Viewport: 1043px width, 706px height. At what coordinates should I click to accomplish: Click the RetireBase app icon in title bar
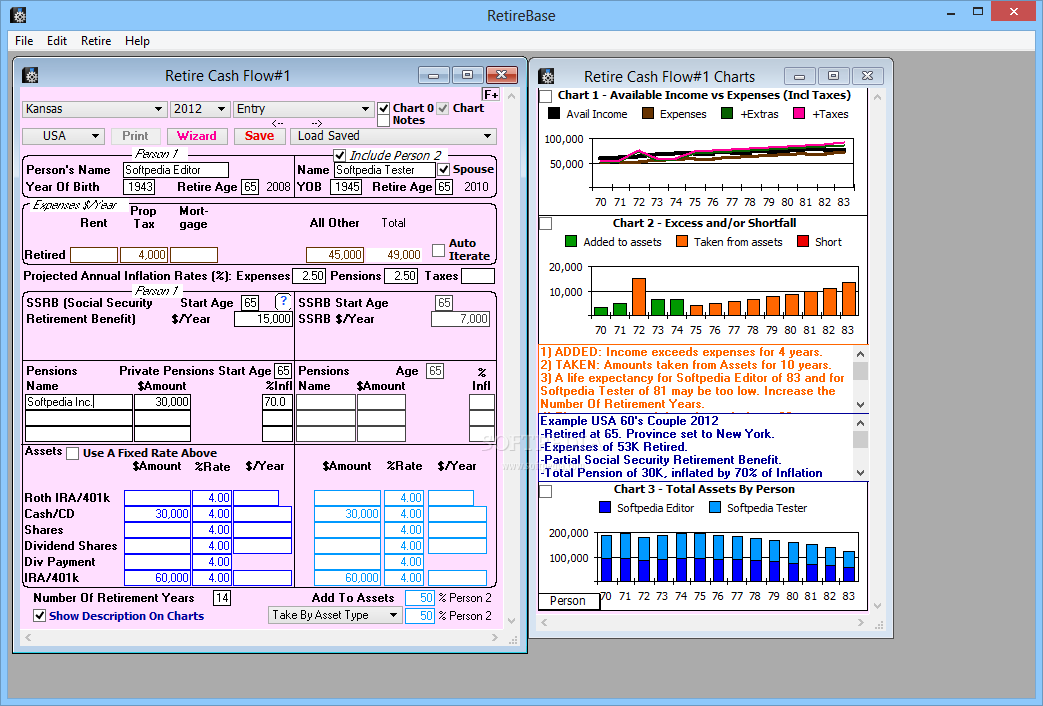(18, 15)
